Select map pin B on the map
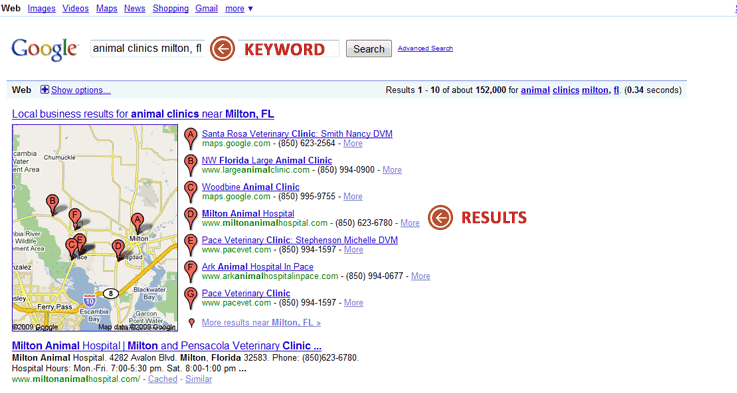The image size is (737, 393). [53, 204]
